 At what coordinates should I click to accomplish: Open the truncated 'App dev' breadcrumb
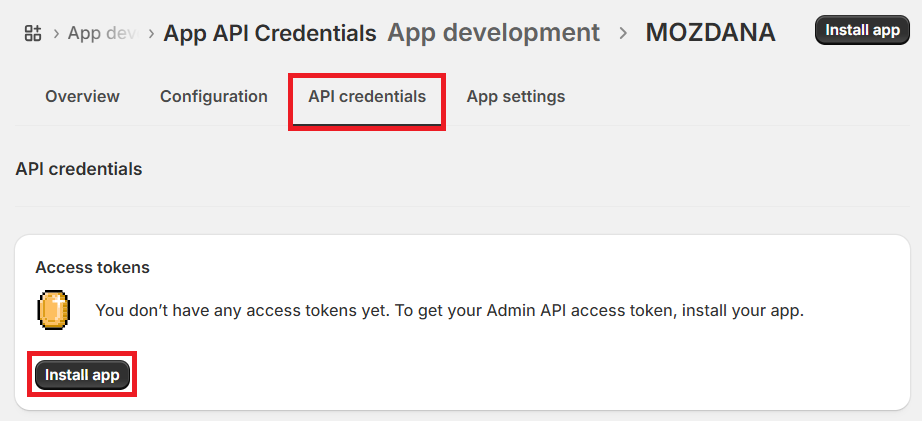(100, 33)
